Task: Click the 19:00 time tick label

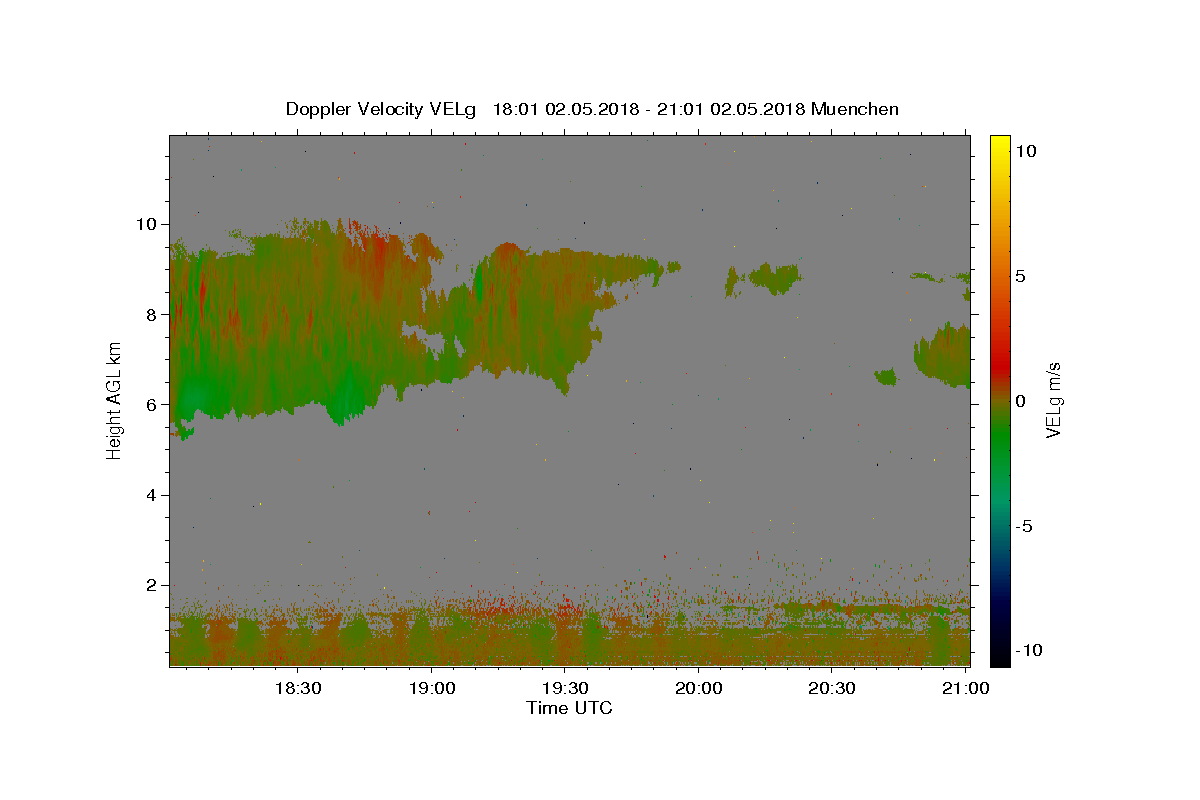Action: pyautogui.click(x=431, y=688)
